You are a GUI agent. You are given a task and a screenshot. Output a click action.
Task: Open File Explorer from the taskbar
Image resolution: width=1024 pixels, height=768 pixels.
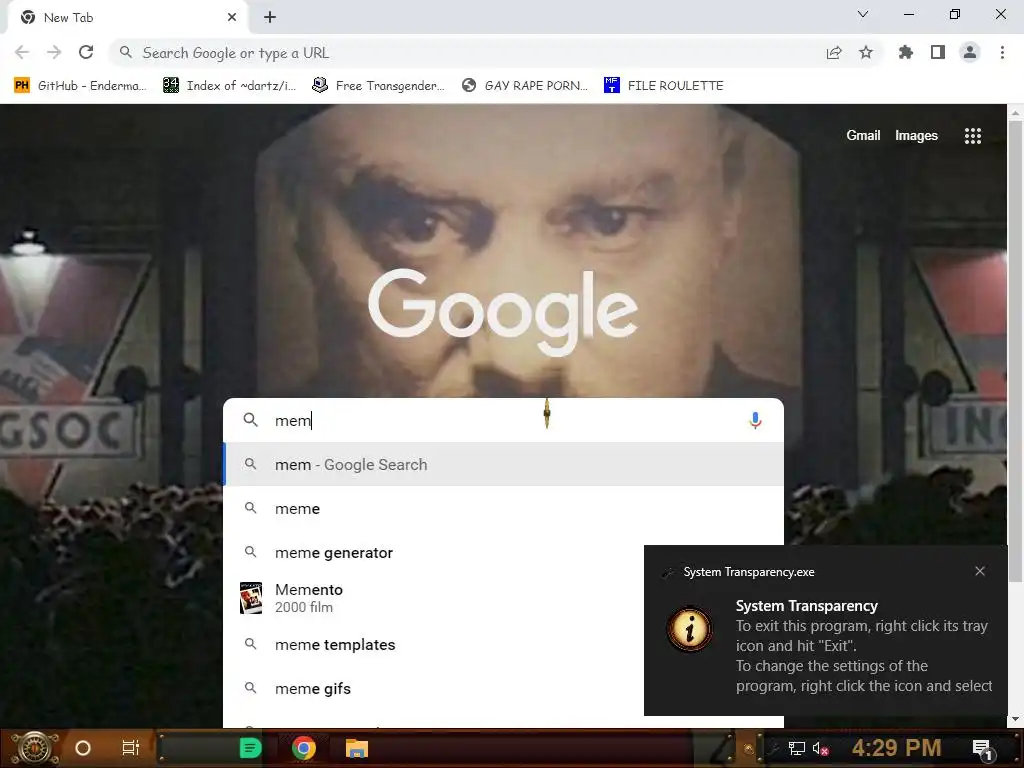tap(357, 748)
